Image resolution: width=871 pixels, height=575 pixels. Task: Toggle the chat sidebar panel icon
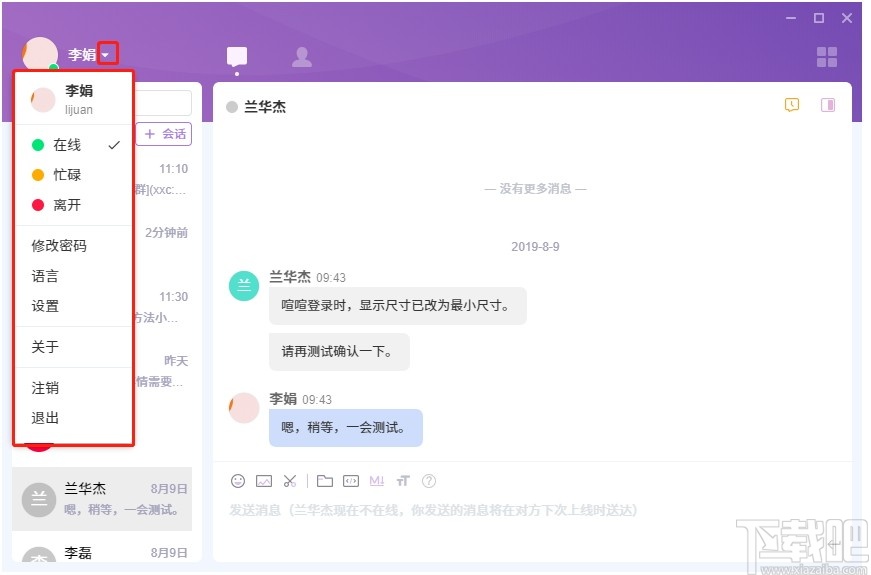828,104
